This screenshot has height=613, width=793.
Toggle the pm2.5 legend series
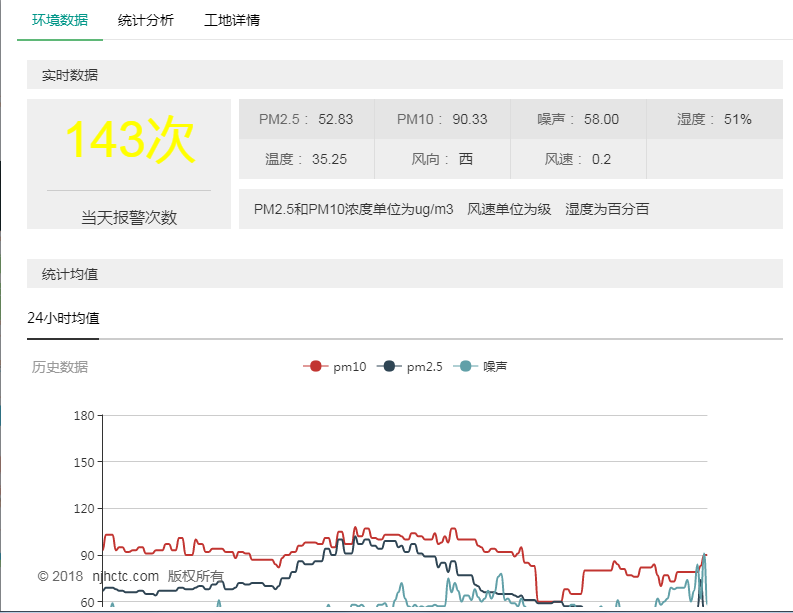click(x=410, y=367)
